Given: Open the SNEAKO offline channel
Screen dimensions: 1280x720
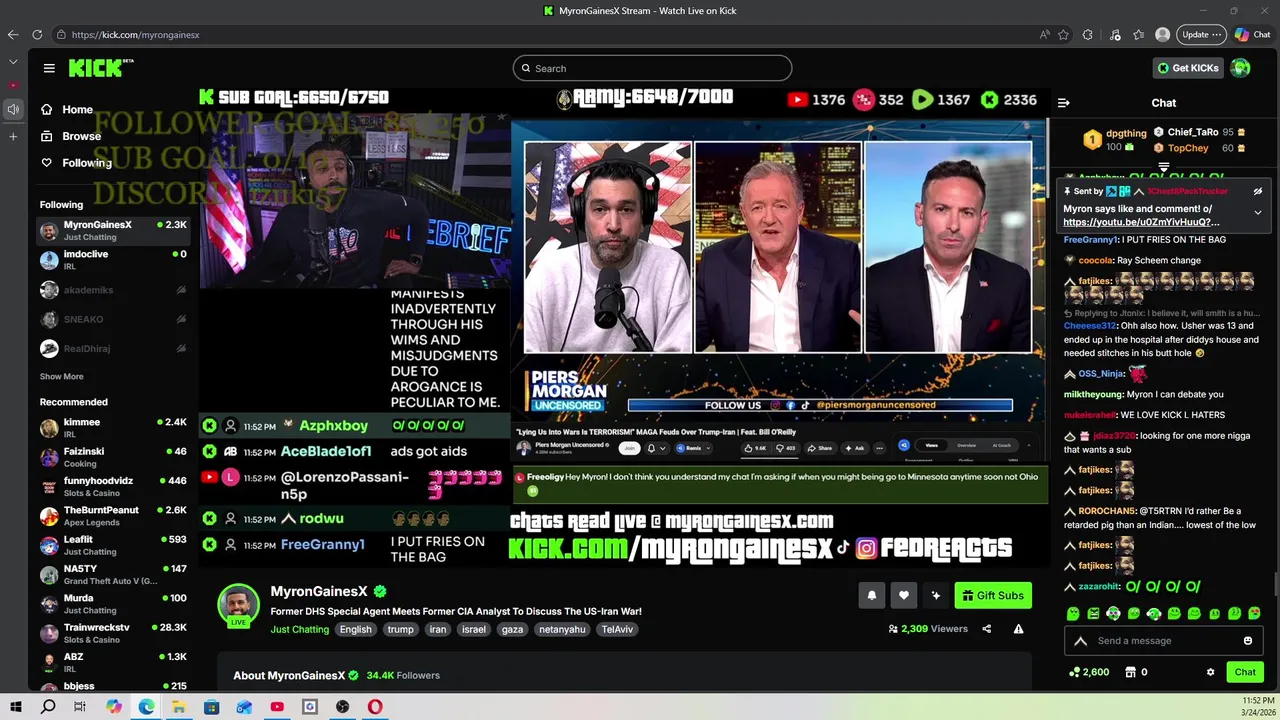Looking at the screenshot, I should pos(113,319).
